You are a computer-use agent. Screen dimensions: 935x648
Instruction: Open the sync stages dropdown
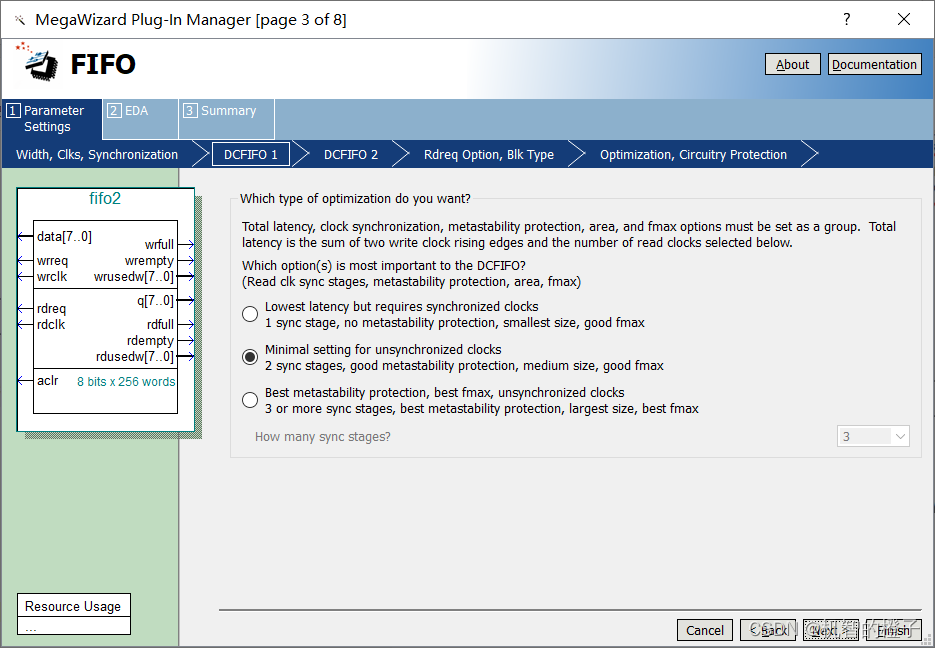pos(873,436)
